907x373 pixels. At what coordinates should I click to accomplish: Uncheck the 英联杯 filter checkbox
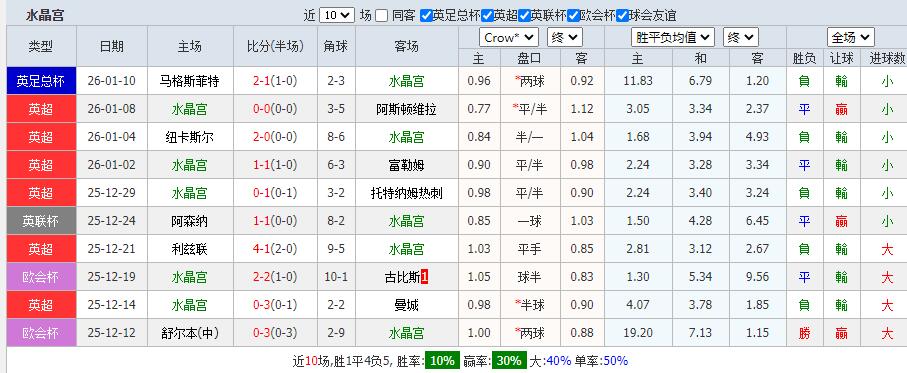pos(525,16)
